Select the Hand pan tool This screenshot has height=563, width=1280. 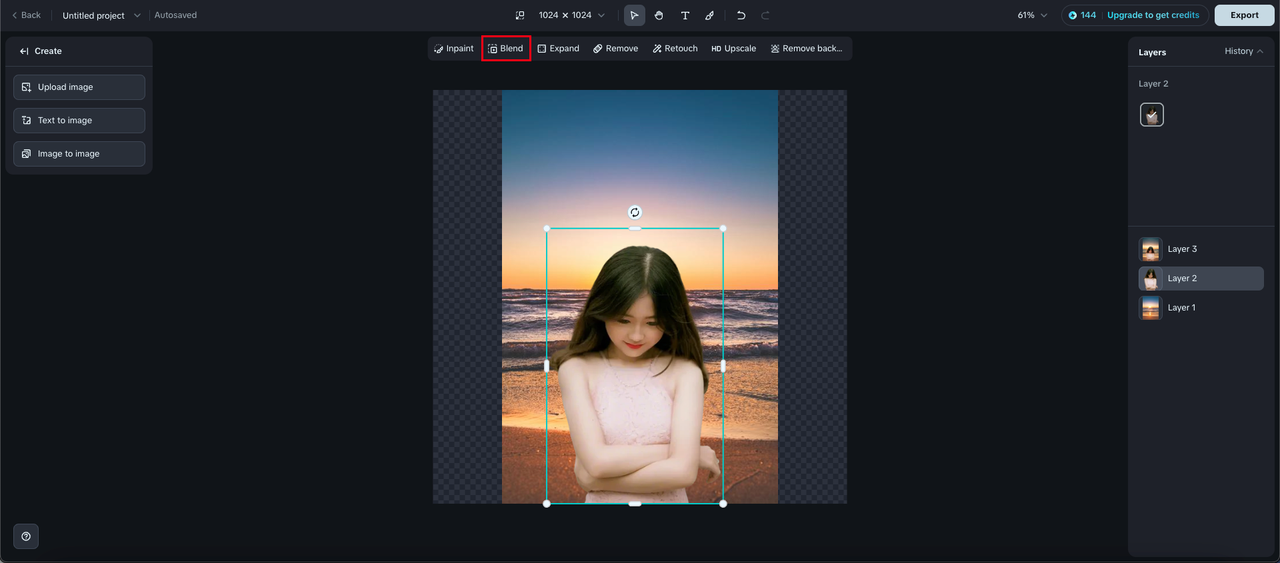(659, 15)
